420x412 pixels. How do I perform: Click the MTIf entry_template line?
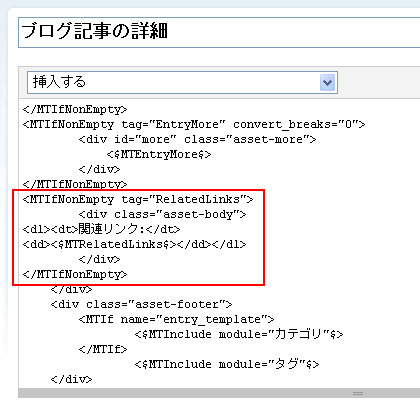tap(176, 319)
